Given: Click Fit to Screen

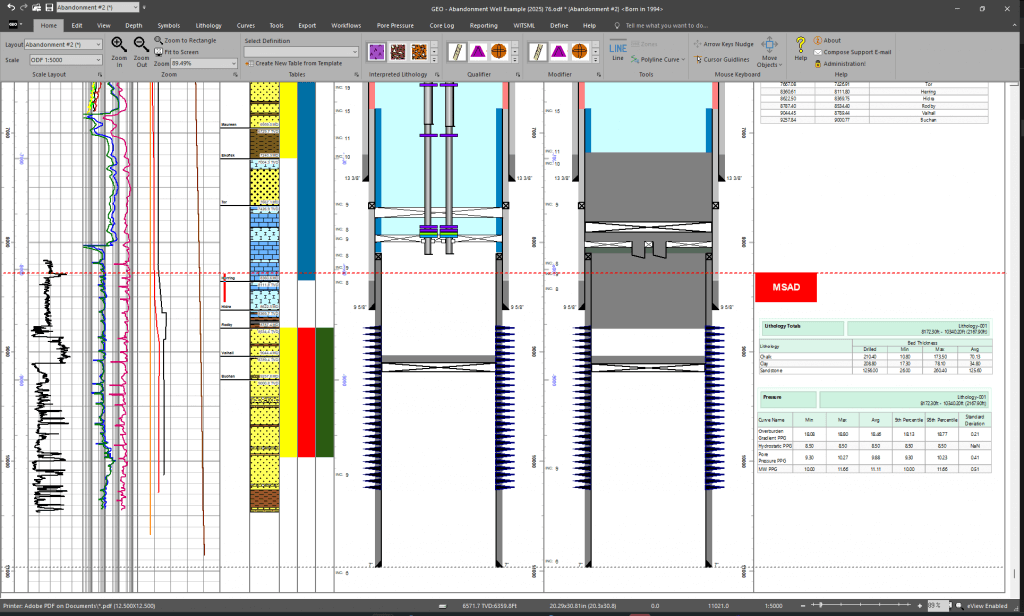Looking at the screenshot, I should pos(176,52).
